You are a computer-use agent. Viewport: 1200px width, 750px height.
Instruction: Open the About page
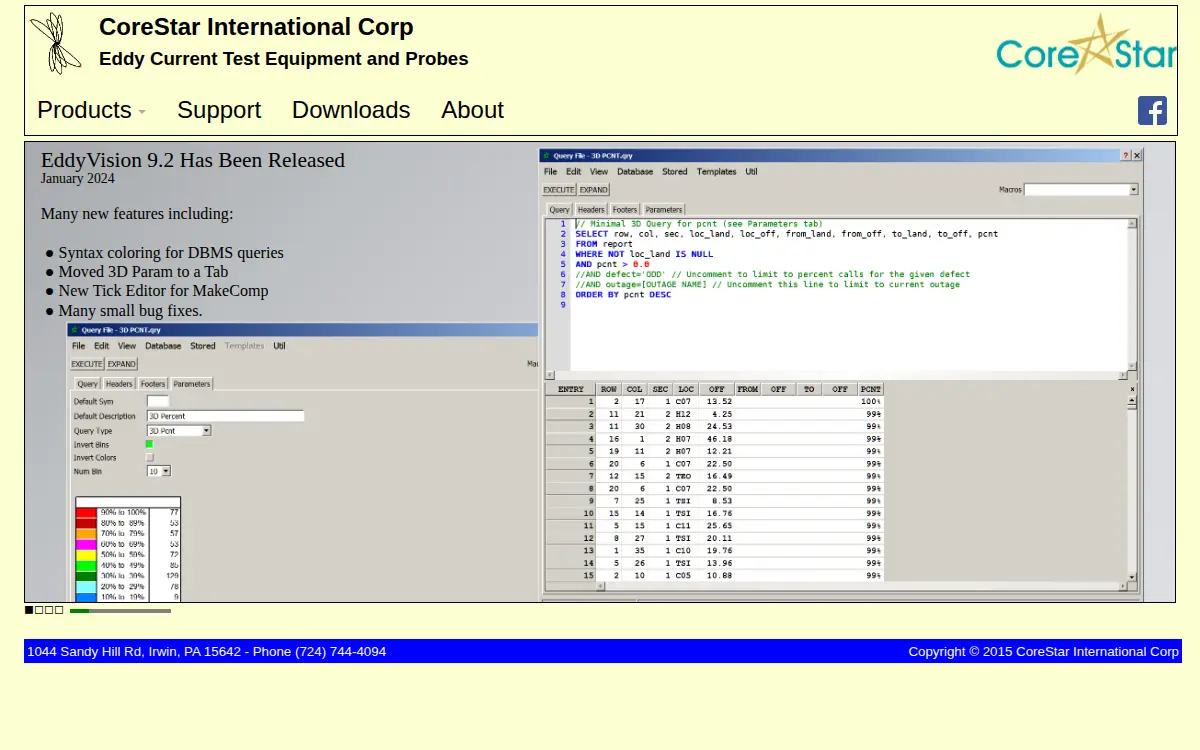pyautogui.click(x=472, y=110)
